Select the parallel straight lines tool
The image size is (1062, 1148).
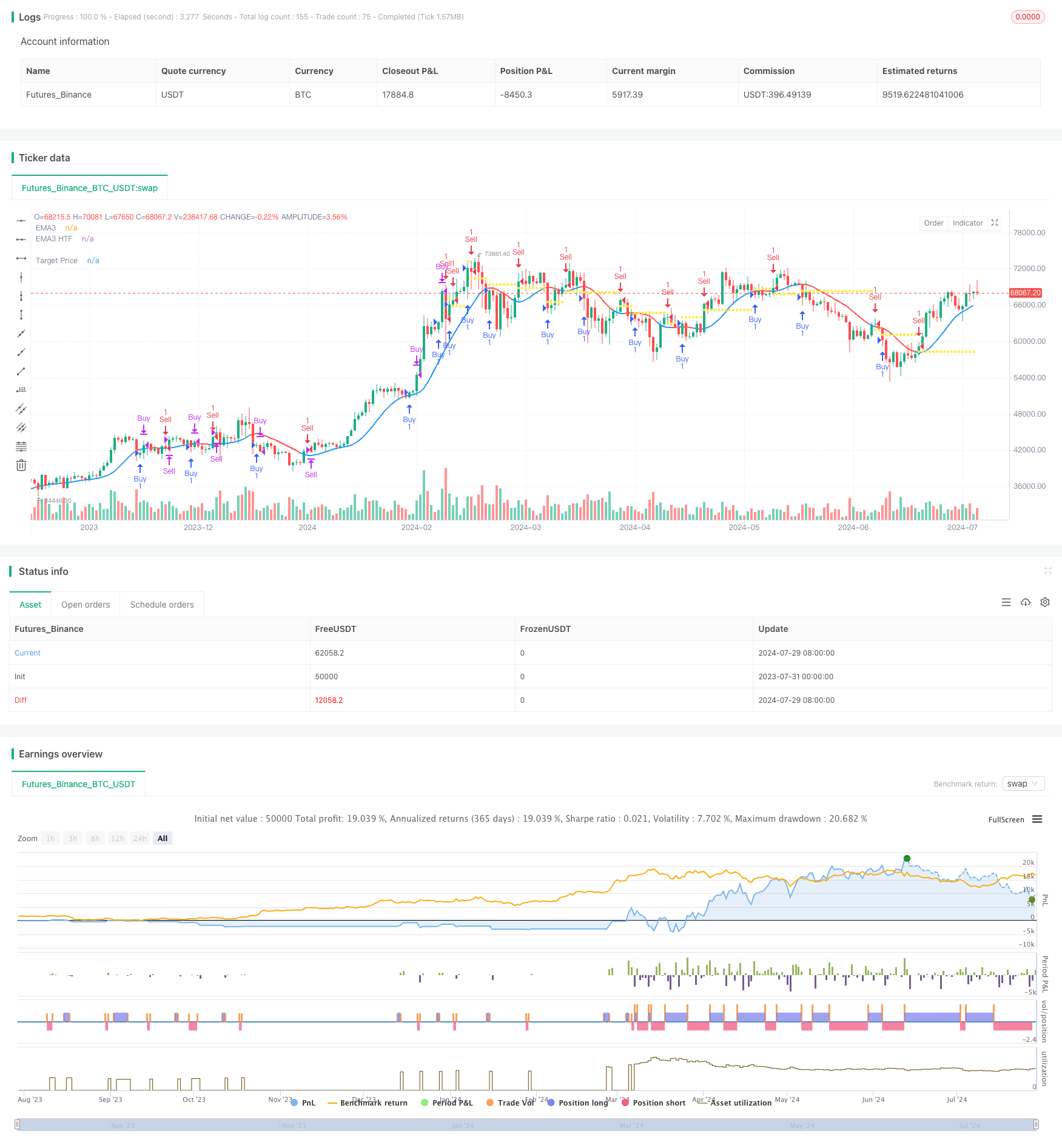[x=21, y=428]
